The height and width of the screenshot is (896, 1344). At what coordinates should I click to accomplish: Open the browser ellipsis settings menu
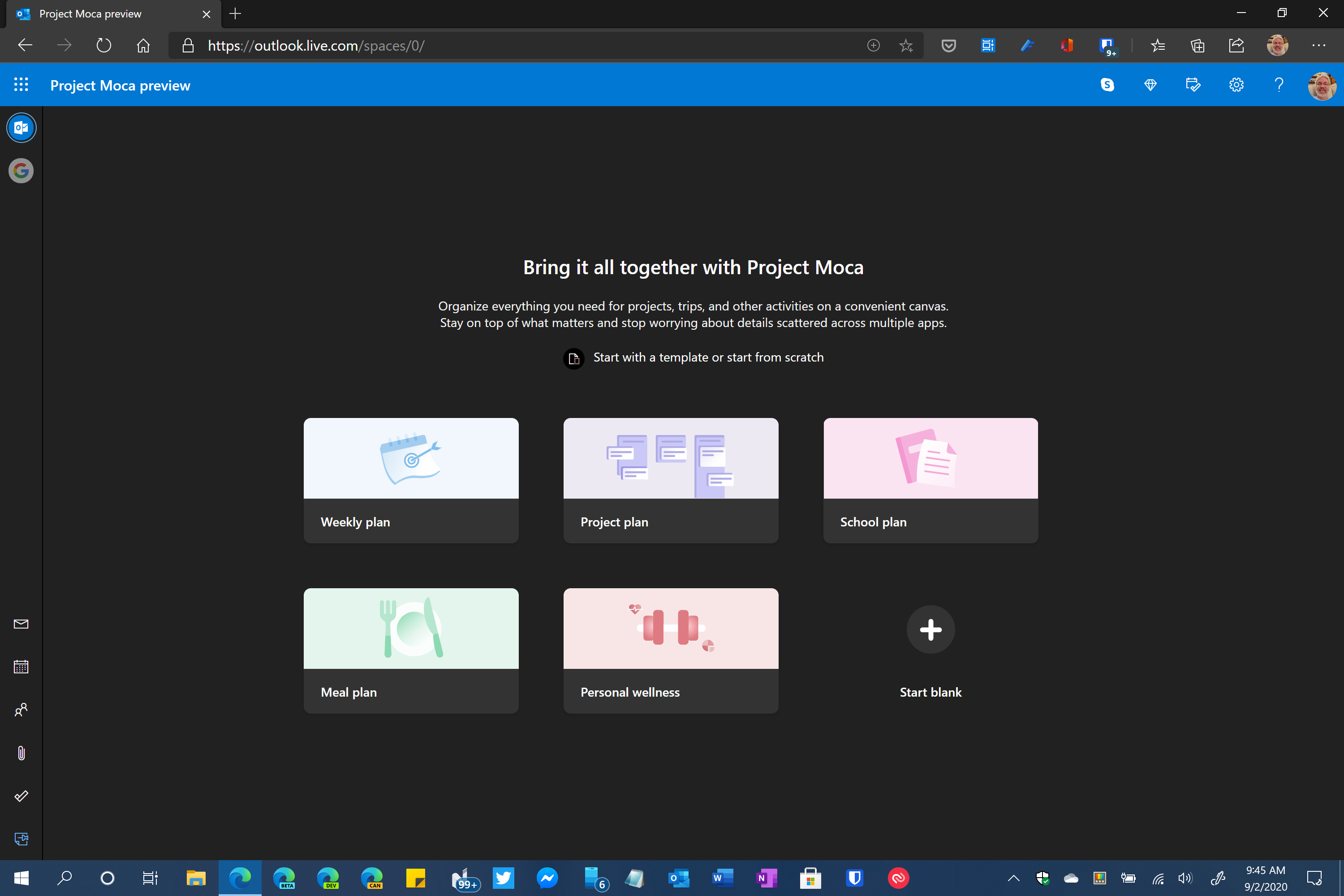pyautogui.click(x=1320, y=46)
